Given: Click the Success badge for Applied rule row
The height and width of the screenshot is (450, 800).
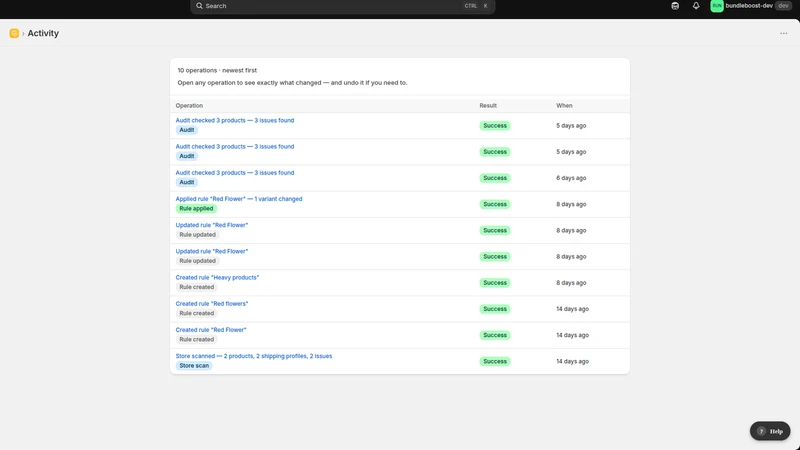Looking at the screenshot, I should pyautogui.click(x=494, y=204).
